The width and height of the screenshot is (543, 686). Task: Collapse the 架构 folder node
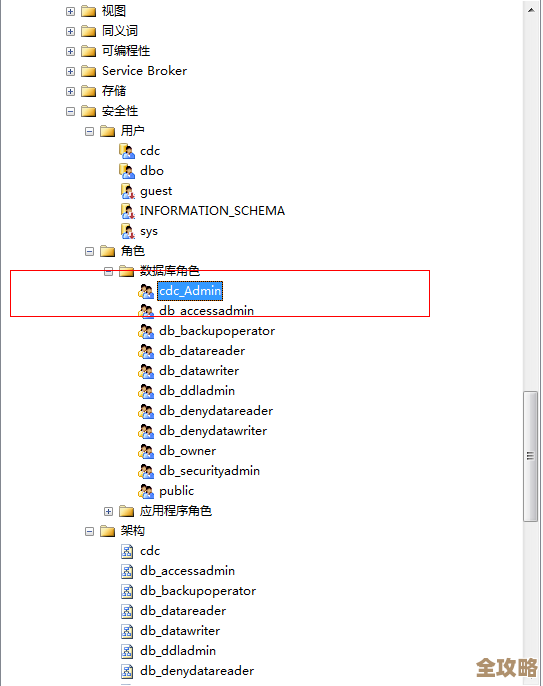tap(89, 532)
